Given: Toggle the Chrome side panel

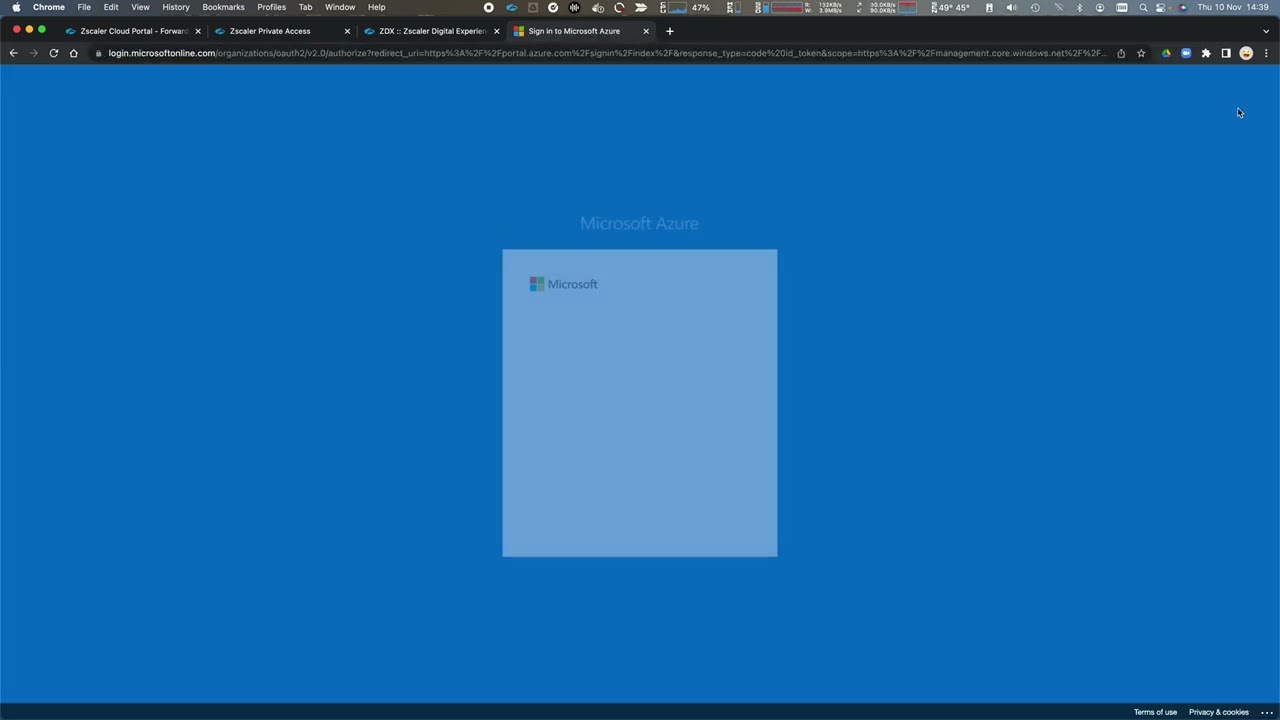Looking at the screenshot, I should point(1226,53).
